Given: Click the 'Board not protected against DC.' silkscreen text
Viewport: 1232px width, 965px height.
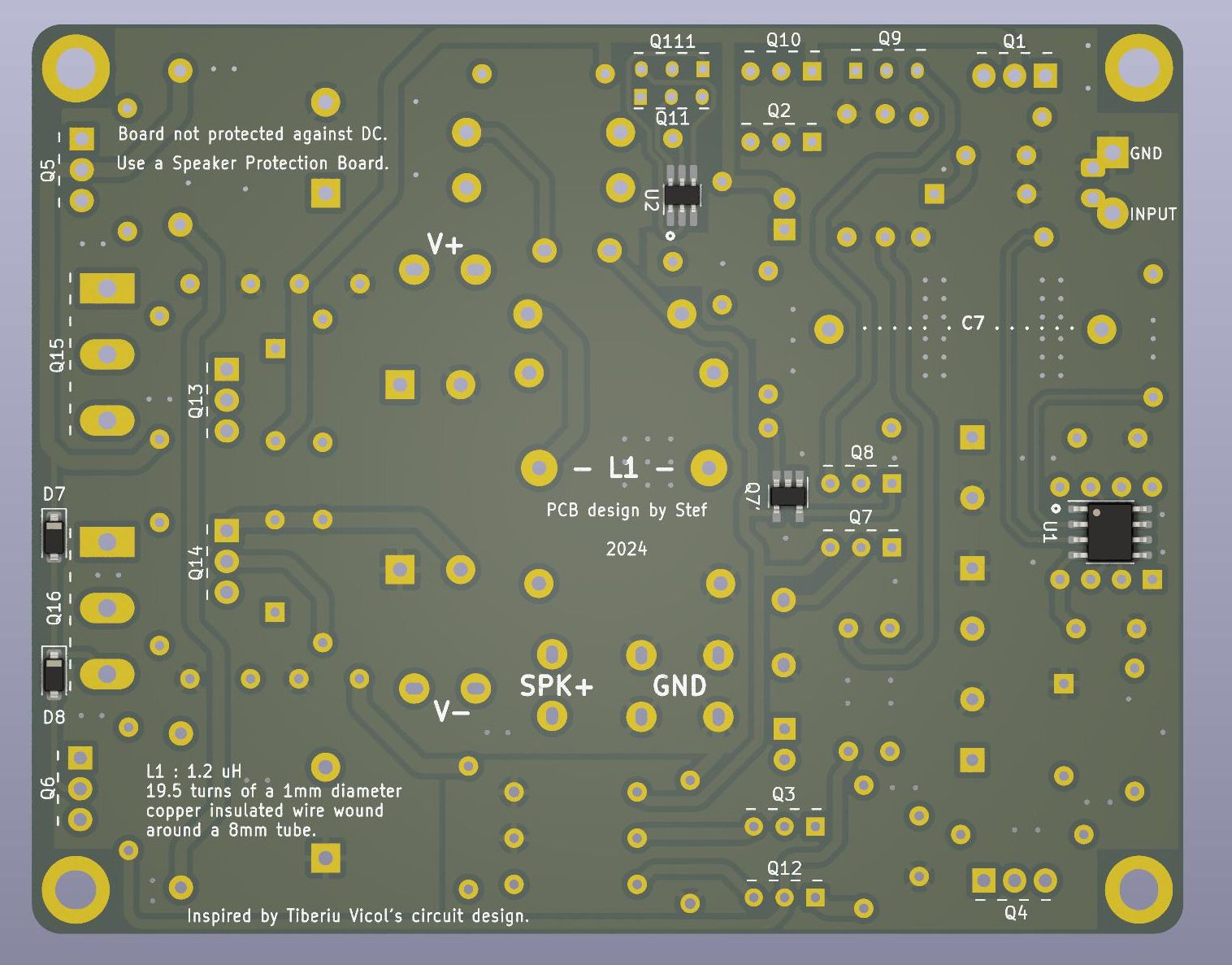Looking at the screenshot, I should coord(253,134).
